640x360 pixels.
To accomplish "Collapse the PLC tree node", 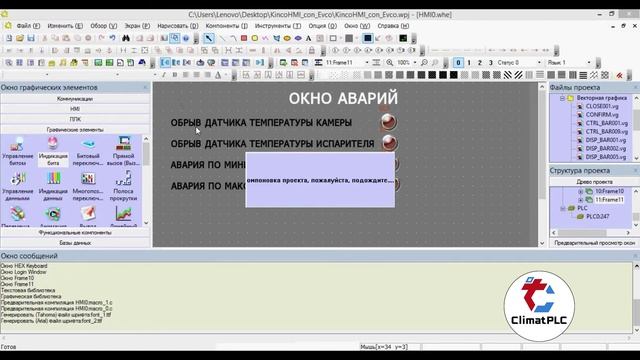I will [x=562, y=208].
